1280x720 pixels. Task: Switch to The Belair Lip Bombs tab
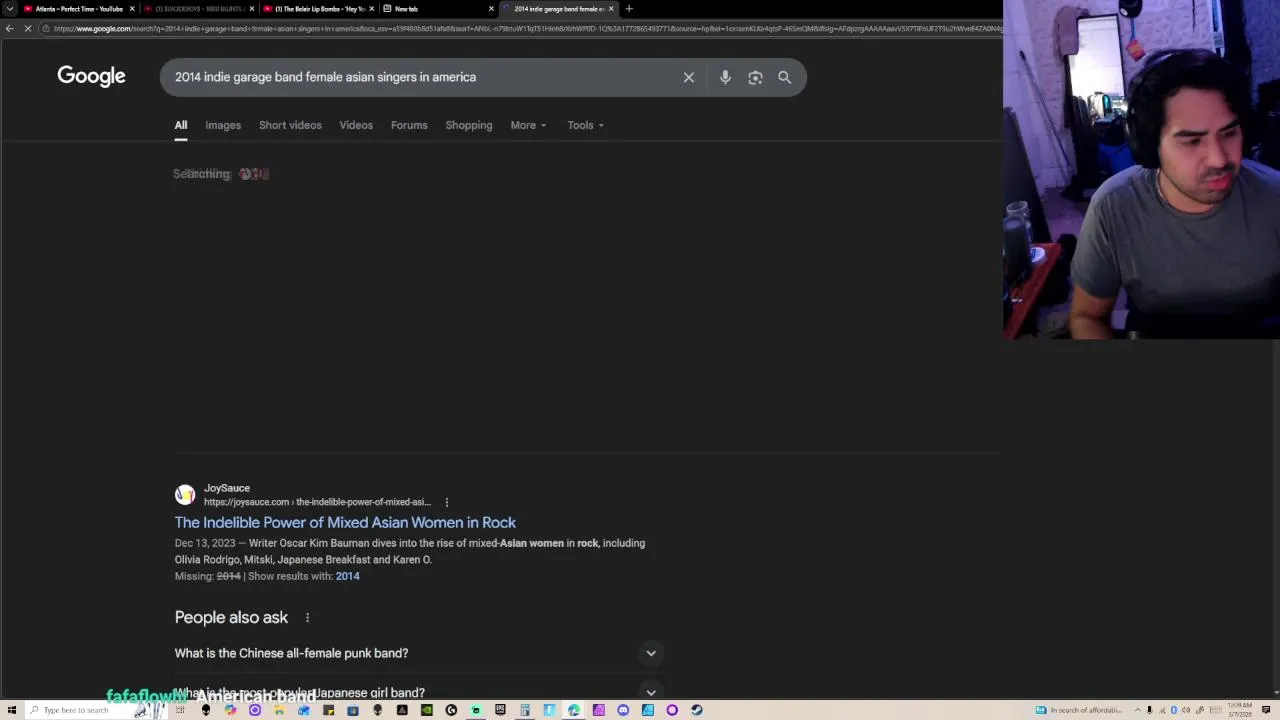[318, 9]
